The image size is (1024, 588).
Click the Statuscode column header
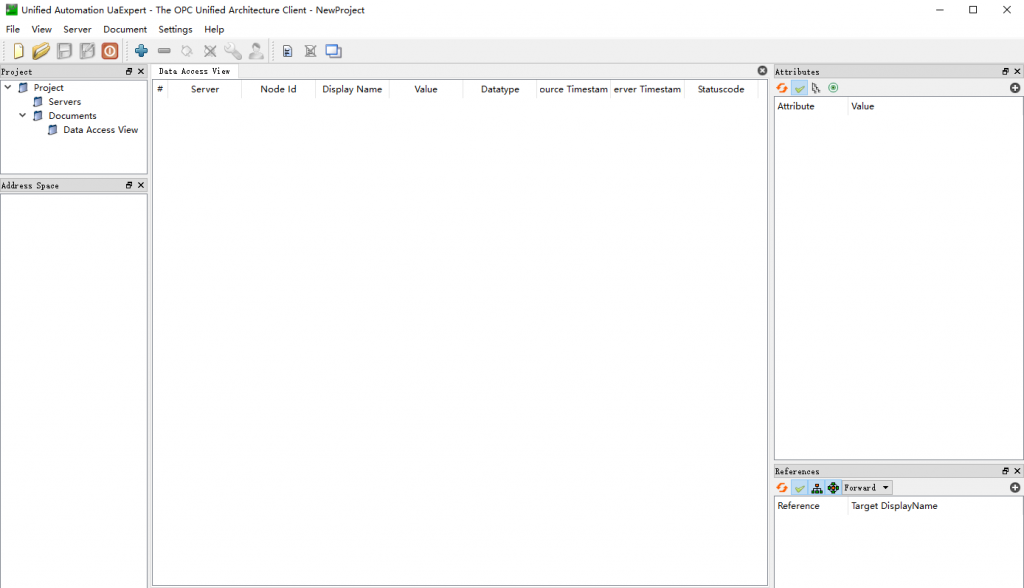721,90
